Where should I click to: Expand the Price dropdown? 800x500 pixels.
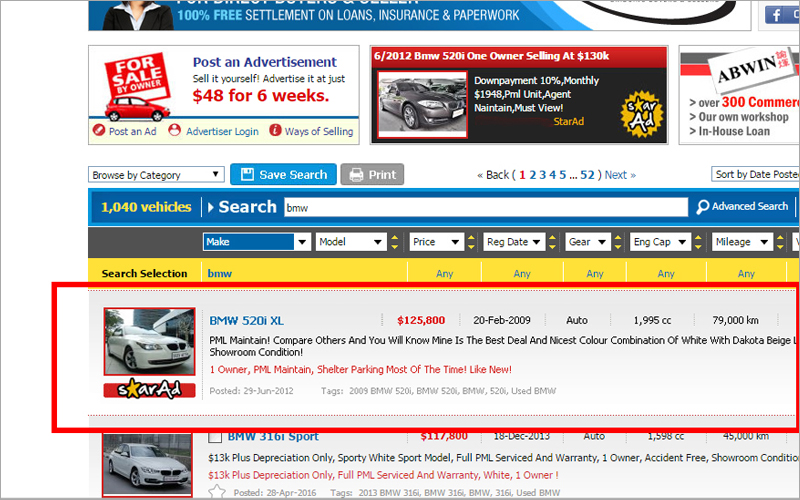(437, 242)
